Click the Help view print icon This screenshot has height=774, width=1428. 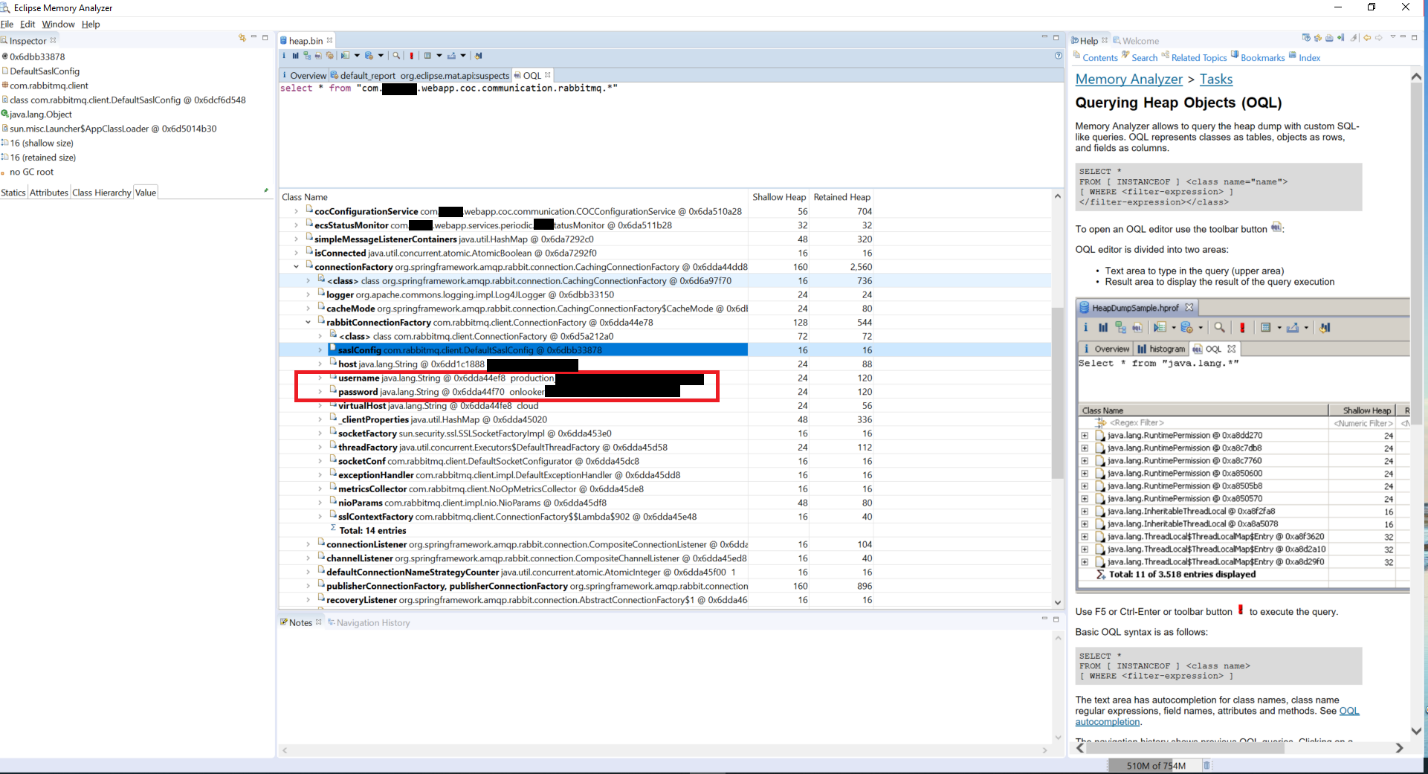click(x=1329, y=38)
